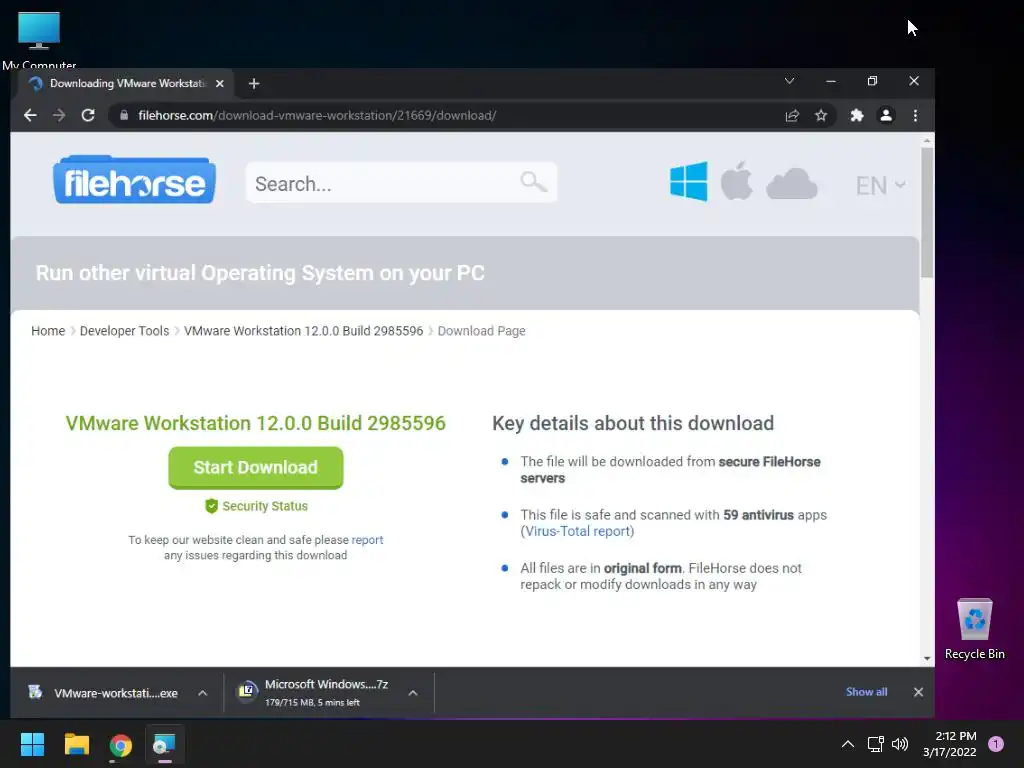Open the Chrome profile icon
This screenshot has width=1024, height=768.
(x=886, y=116)
